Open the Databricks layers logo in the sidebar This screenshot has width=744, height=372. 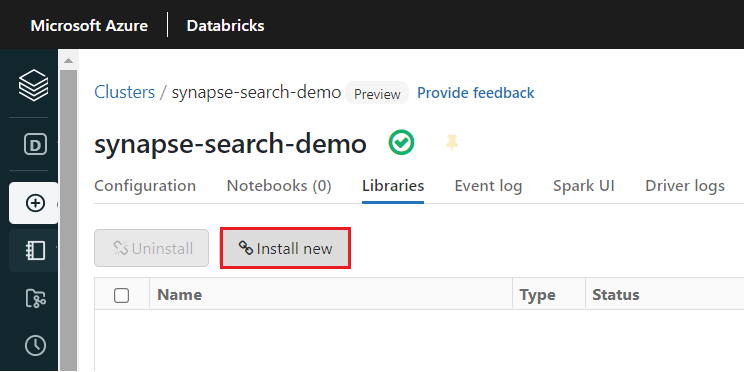[33, 85]
